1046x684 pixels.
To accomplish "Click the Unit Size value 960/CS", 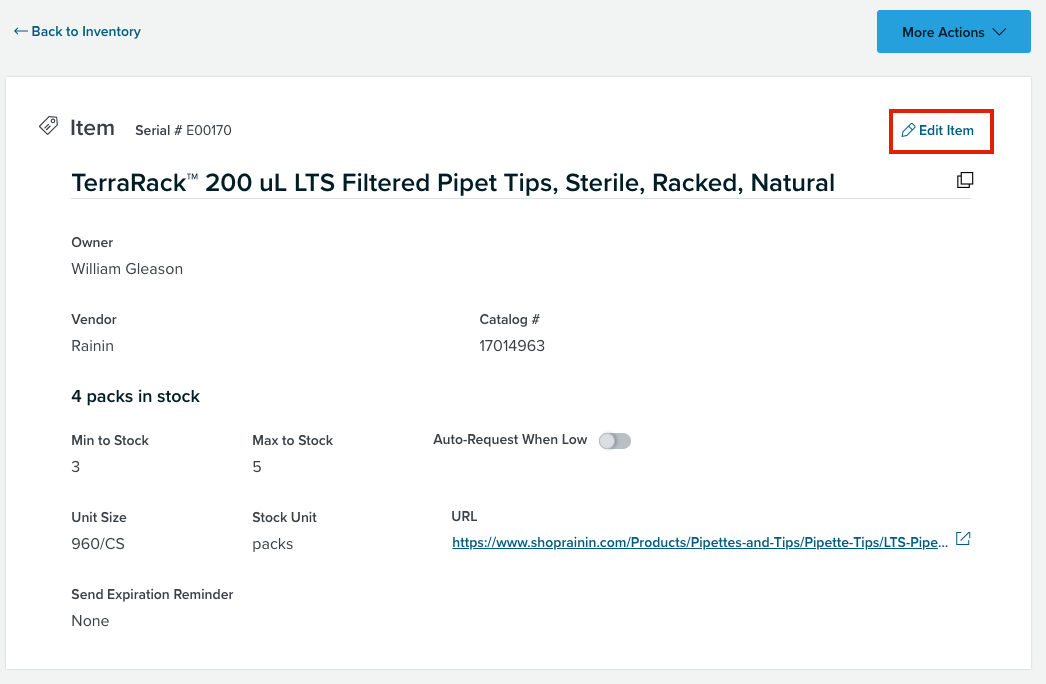I will click(x=98, y=544).
